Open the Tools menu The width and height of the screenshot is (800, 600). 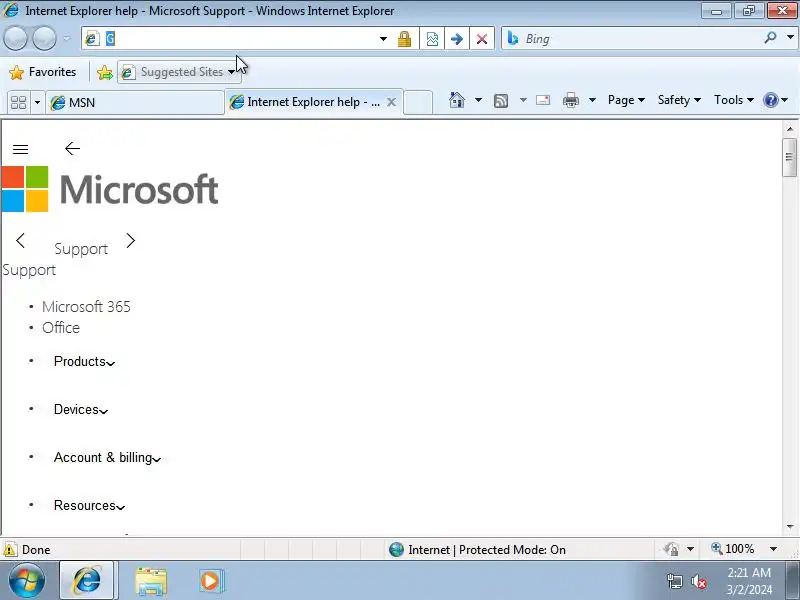pyautogui.click(x=734, y=100)
